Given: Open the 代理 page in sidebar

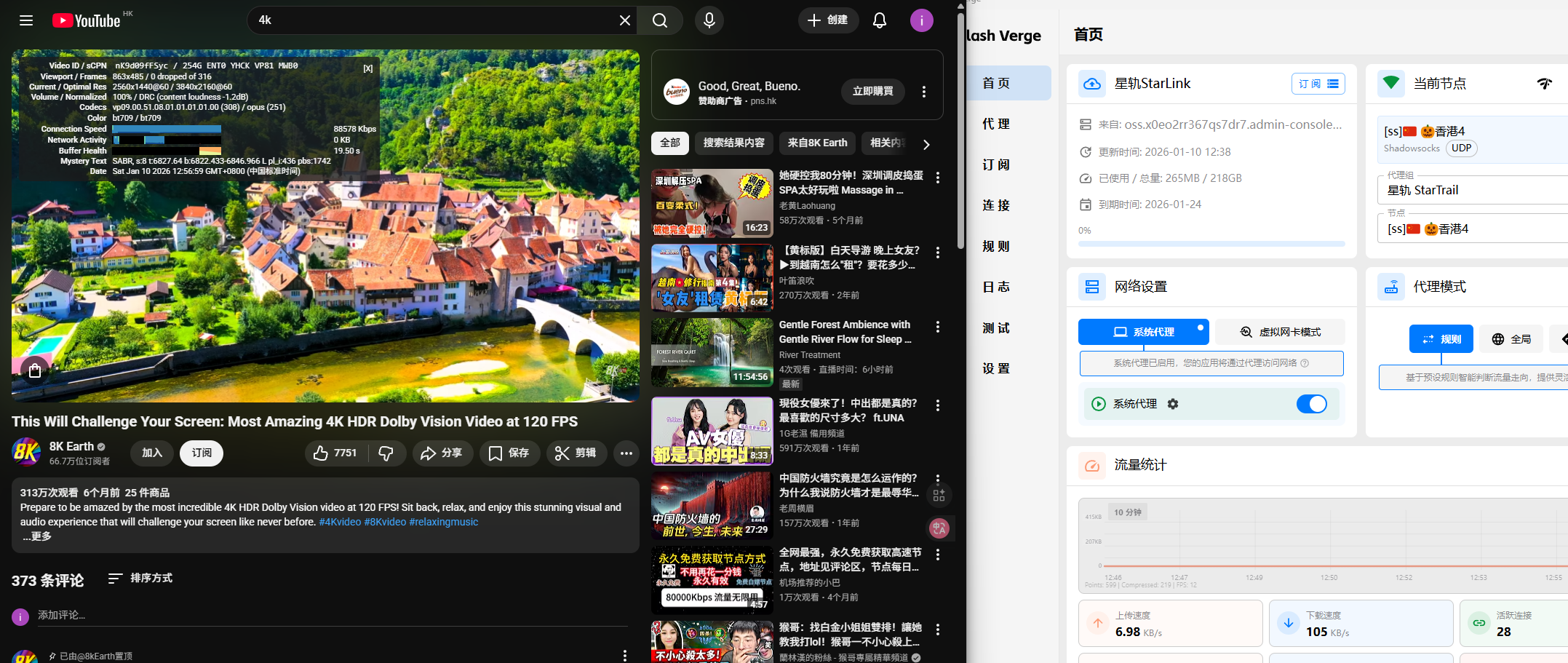Looking at the screenshot, I should tap(996, 124).
